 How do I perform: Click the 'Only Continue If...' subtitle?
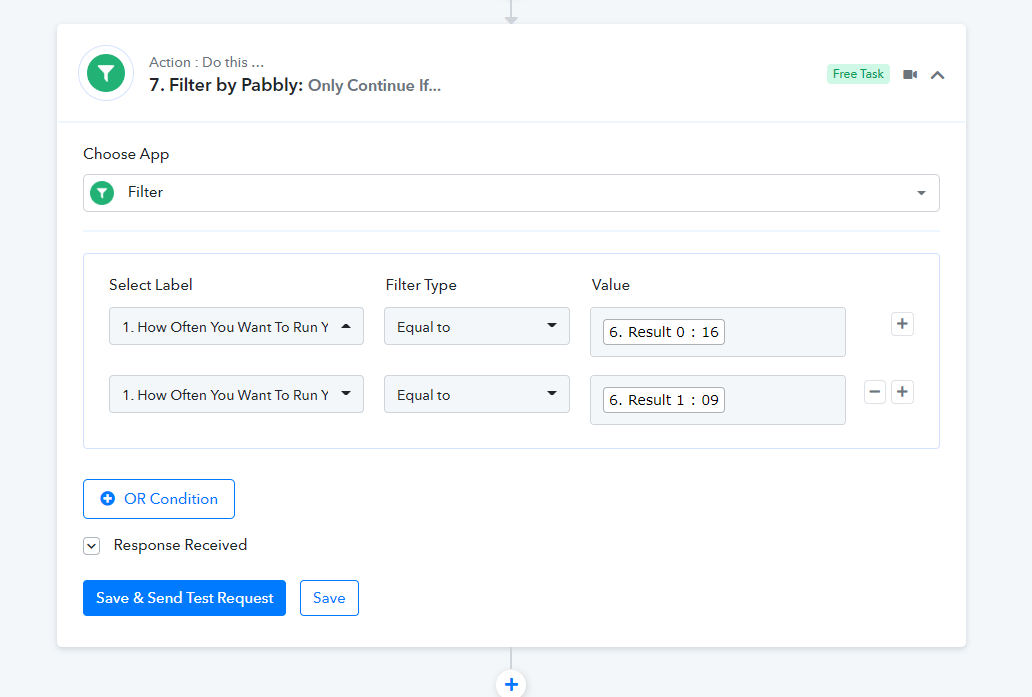click(x=374, y=86)
